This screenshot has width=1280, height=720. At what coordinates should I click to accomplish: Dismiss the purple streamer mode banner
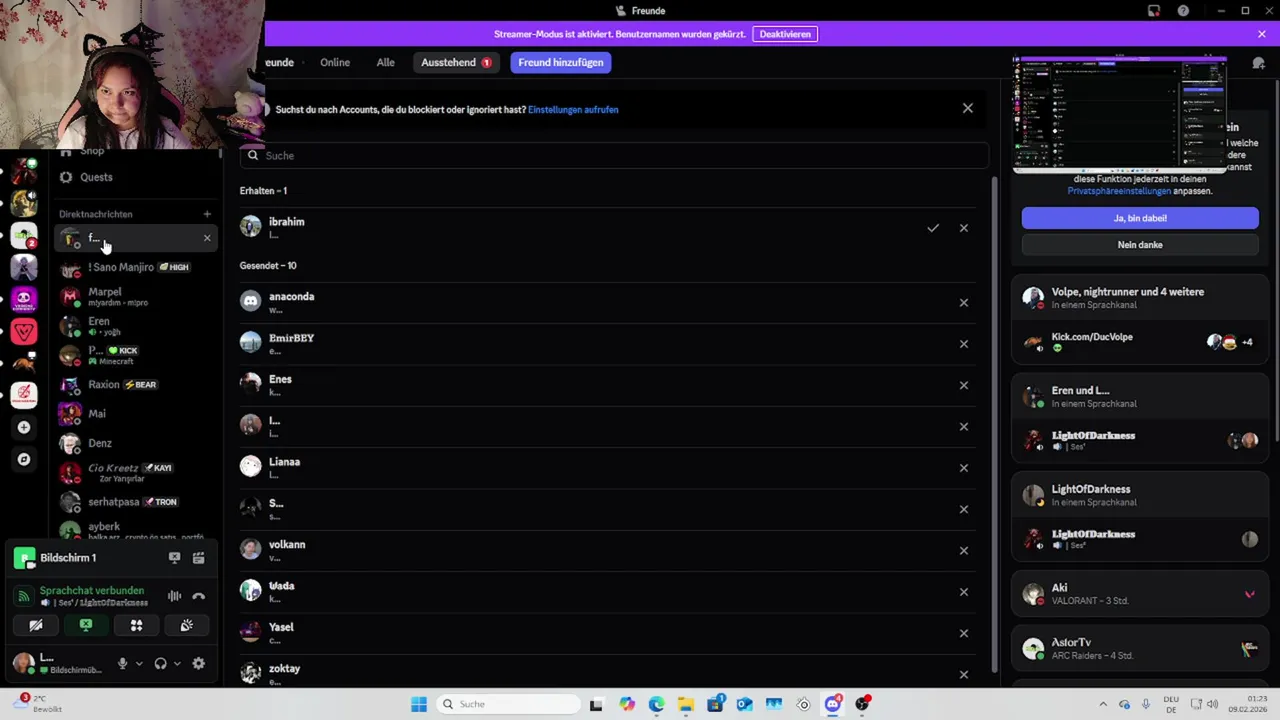pos(1262,34)
